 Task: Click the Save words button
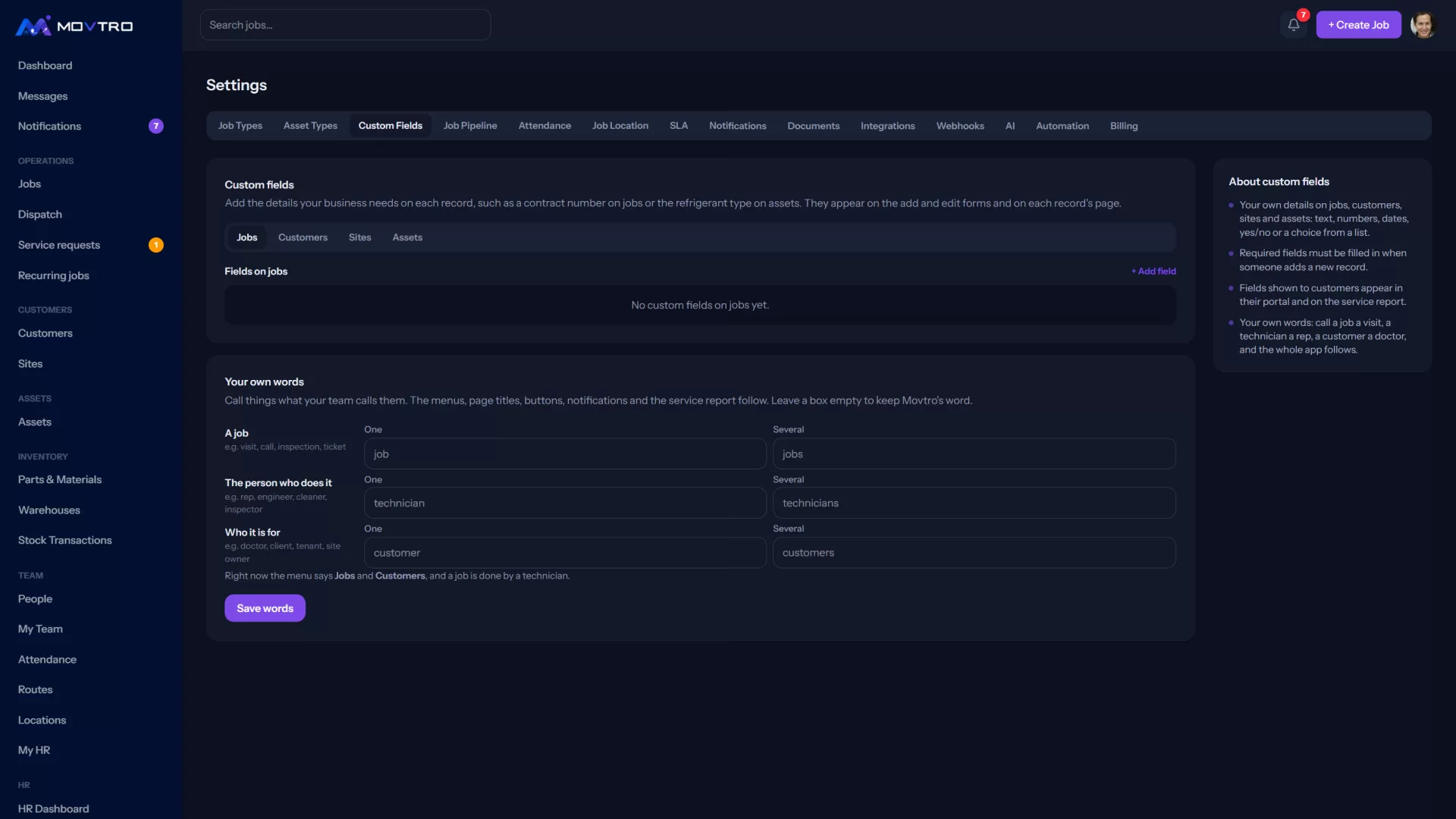point(265,608)
